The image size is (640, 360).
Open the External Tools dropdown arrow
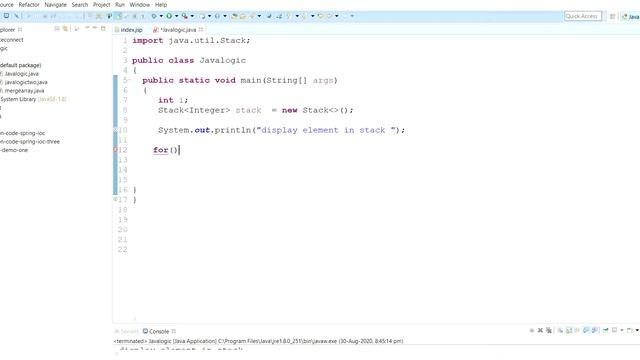(192, 16)
